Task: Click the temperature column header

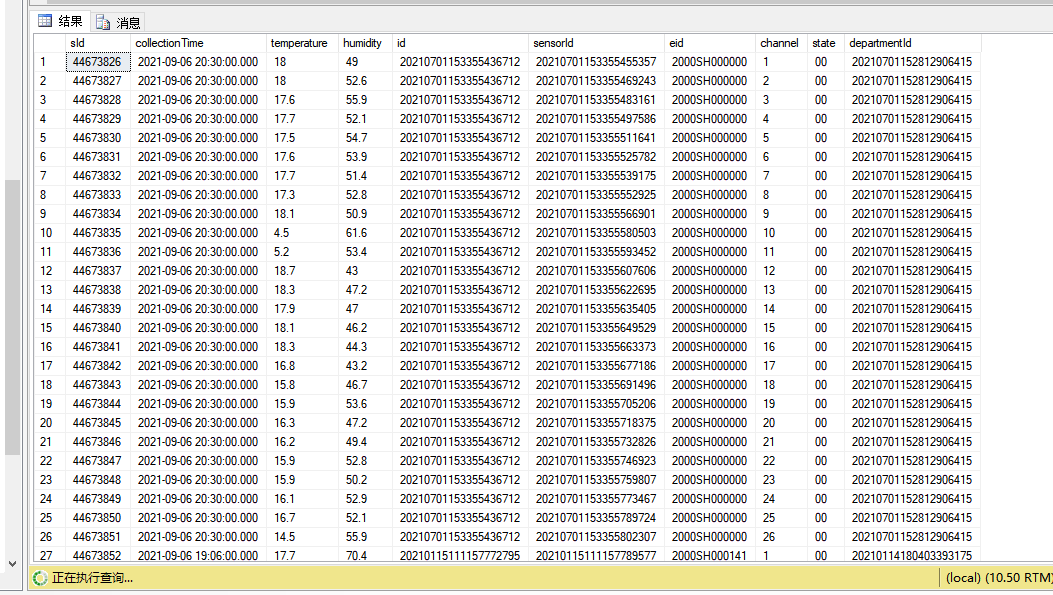Action: pyautogui.click(x=299, y=43)
